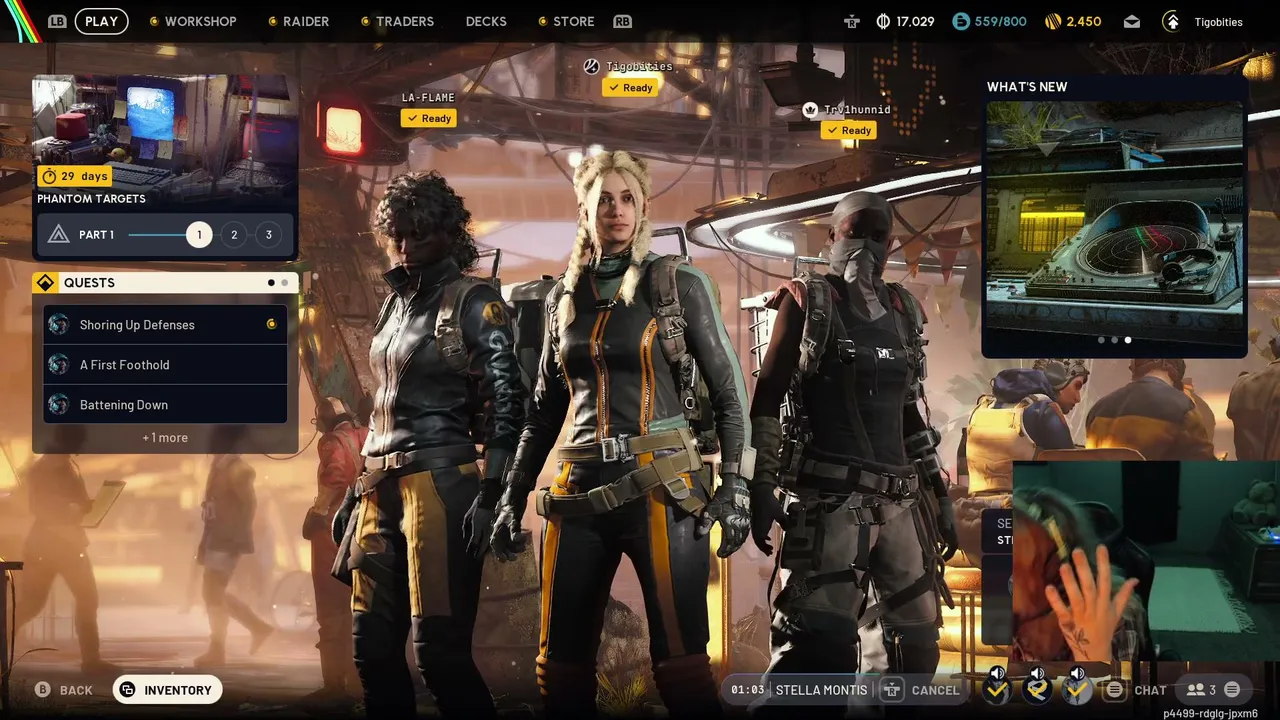Show the first What's New slide

1102,340
